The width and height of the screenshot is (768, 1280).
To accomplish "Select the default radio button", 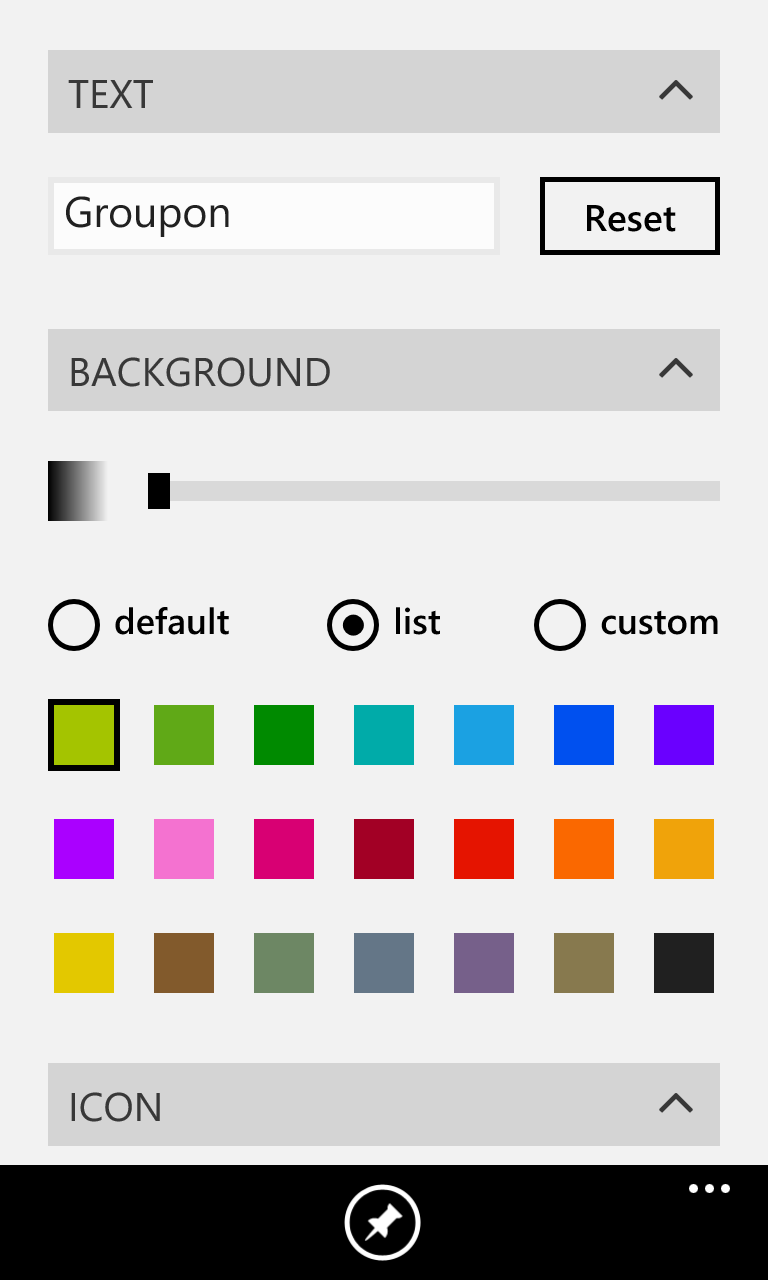I will pos(73,624).
